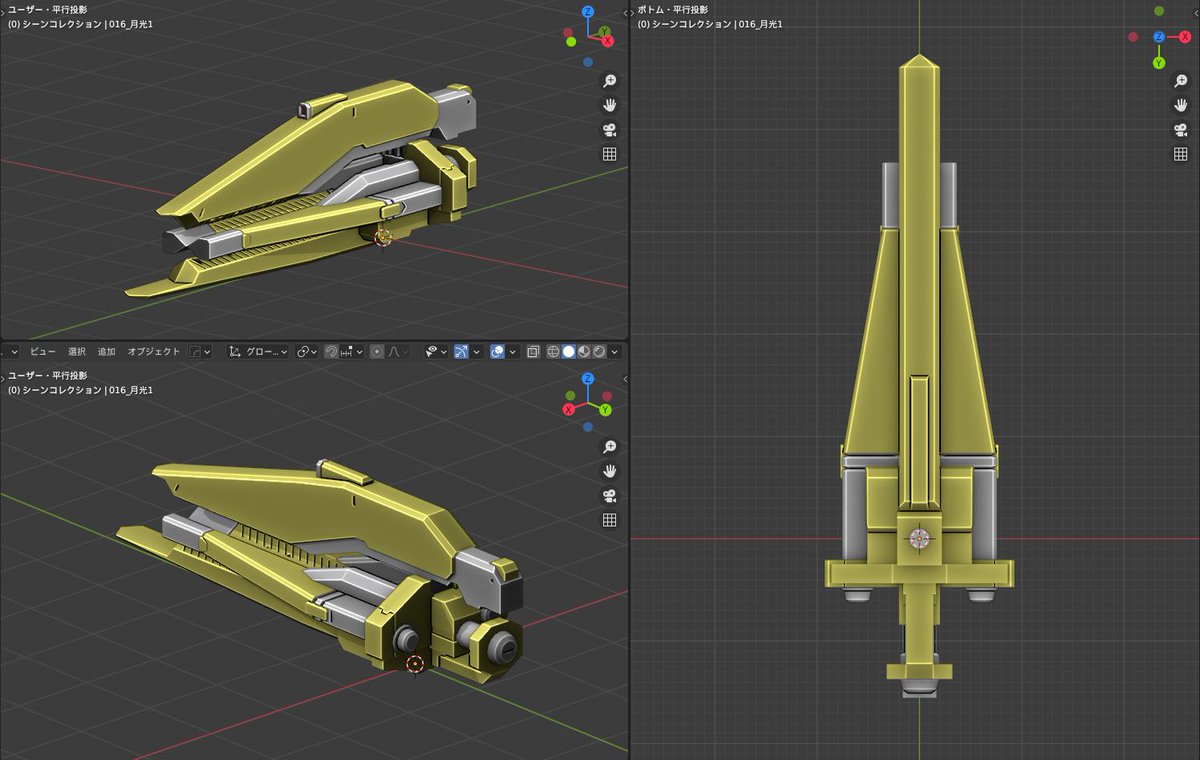This screenshot has height=760, width=1200.
Task: Click ボトム・平行投影 label in right viewport
Action: (x=672, y=9)
